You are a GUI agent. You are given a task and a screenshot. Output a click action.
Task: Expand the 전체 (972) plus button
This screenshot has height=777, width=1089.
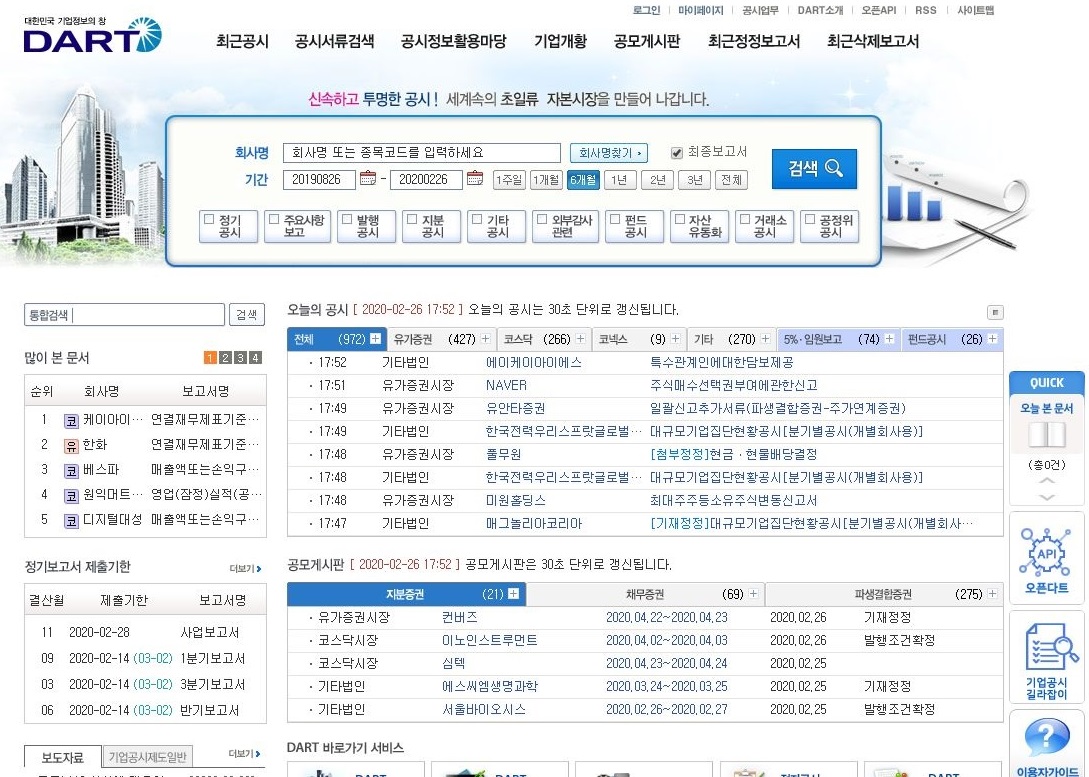click(x=376, y=339)
